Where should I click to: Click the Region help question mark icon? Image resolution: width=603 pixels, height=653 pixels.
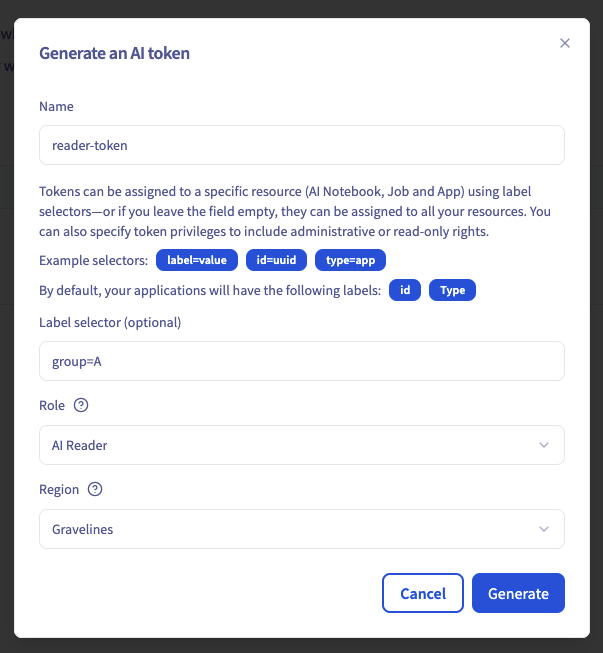pyautogui.click(x=96, y=490)
